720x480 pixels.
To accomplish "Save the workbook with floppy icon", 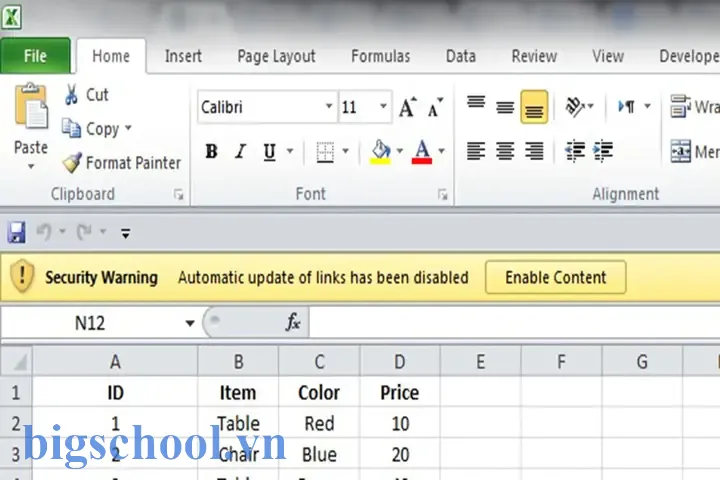I will 17,232.
